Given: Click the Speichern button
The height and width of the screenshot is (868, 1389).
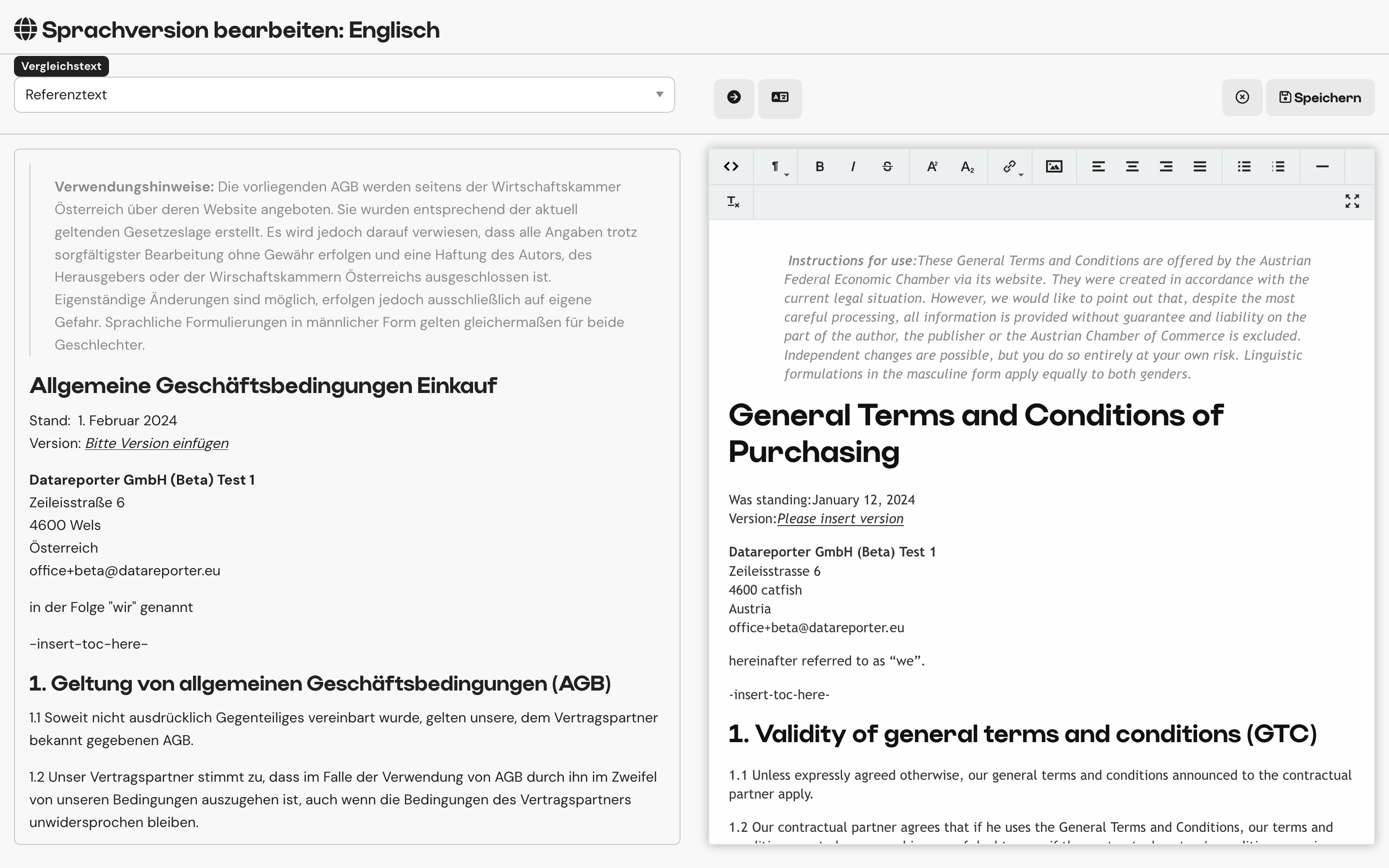Looking at the screenshot, I should (1320, 97).
